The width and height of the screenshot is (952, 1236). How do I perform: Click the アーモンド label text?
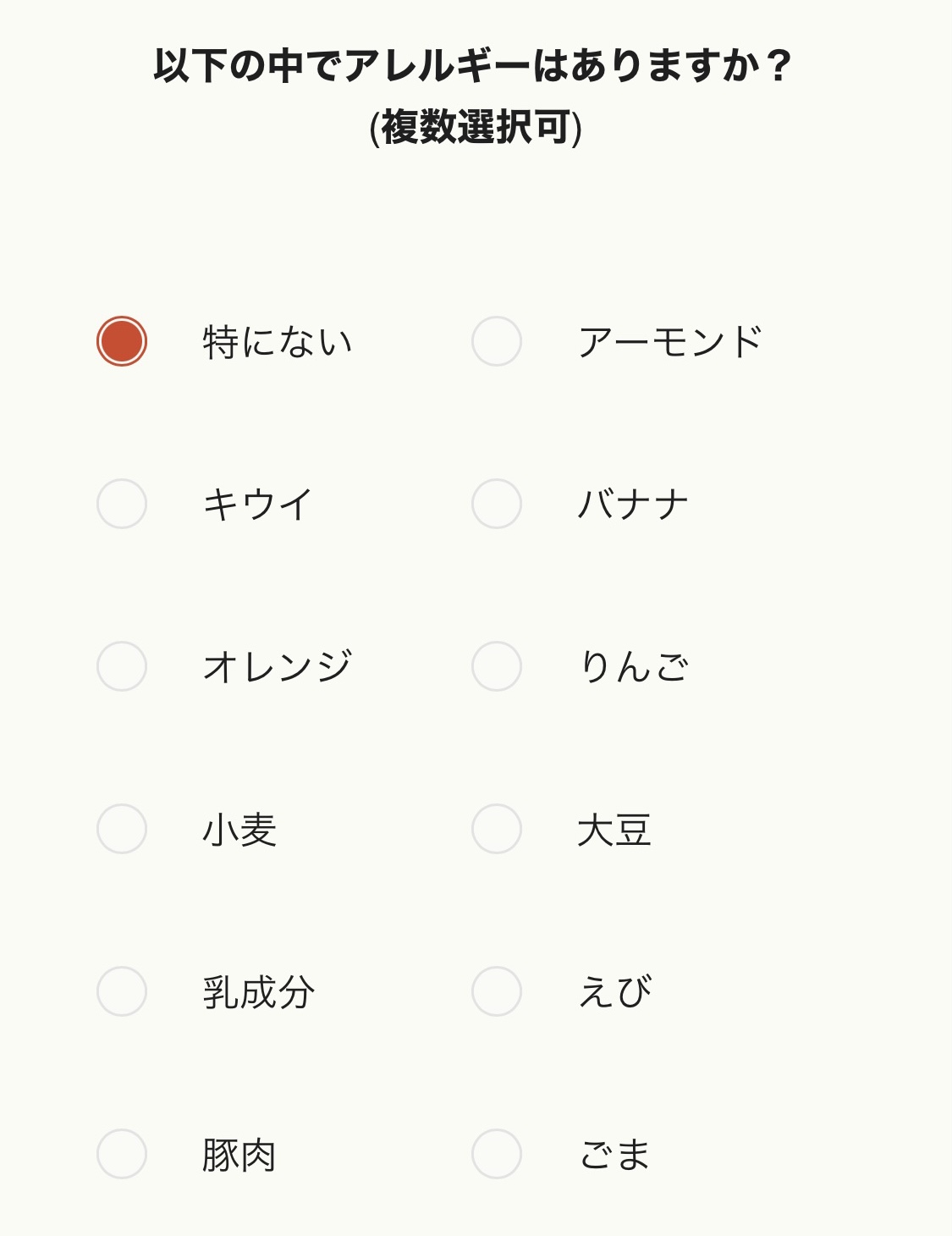point(671,342)
